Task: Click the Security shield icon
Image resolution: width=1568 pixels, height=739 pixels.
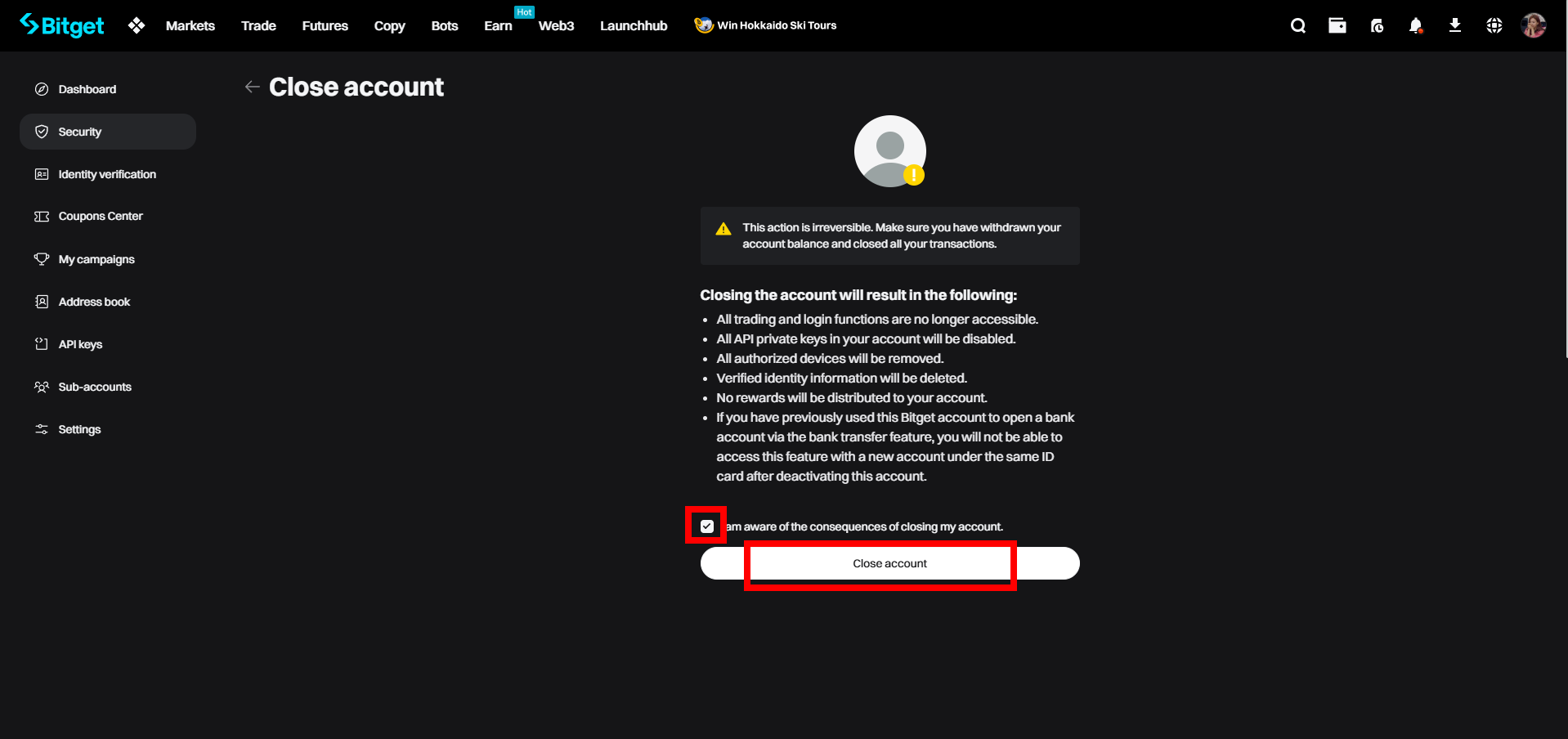Action: point(42,132)
